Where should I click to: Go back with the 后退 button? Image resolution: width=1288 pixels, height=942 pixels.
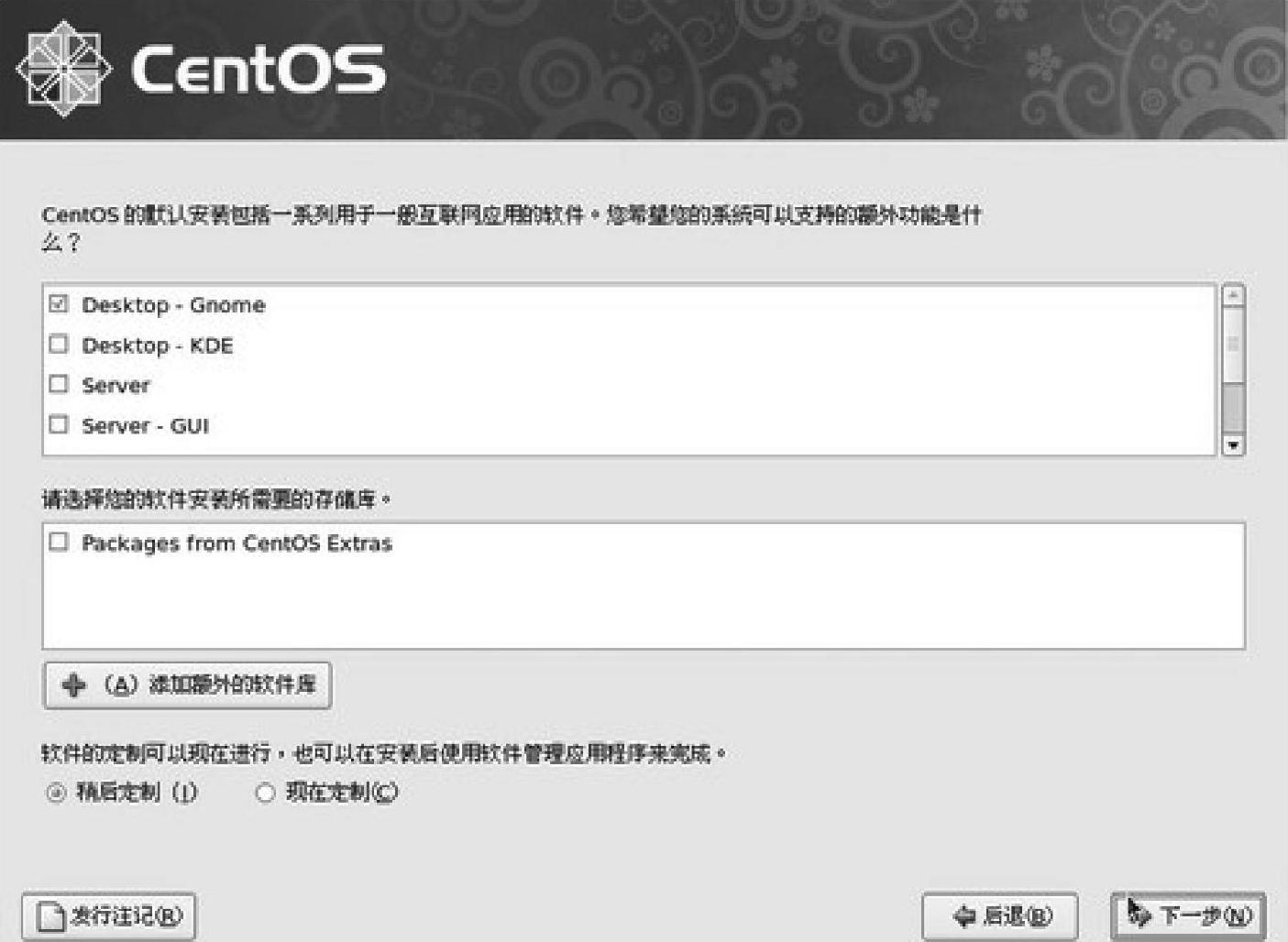tap(1000, 915)
